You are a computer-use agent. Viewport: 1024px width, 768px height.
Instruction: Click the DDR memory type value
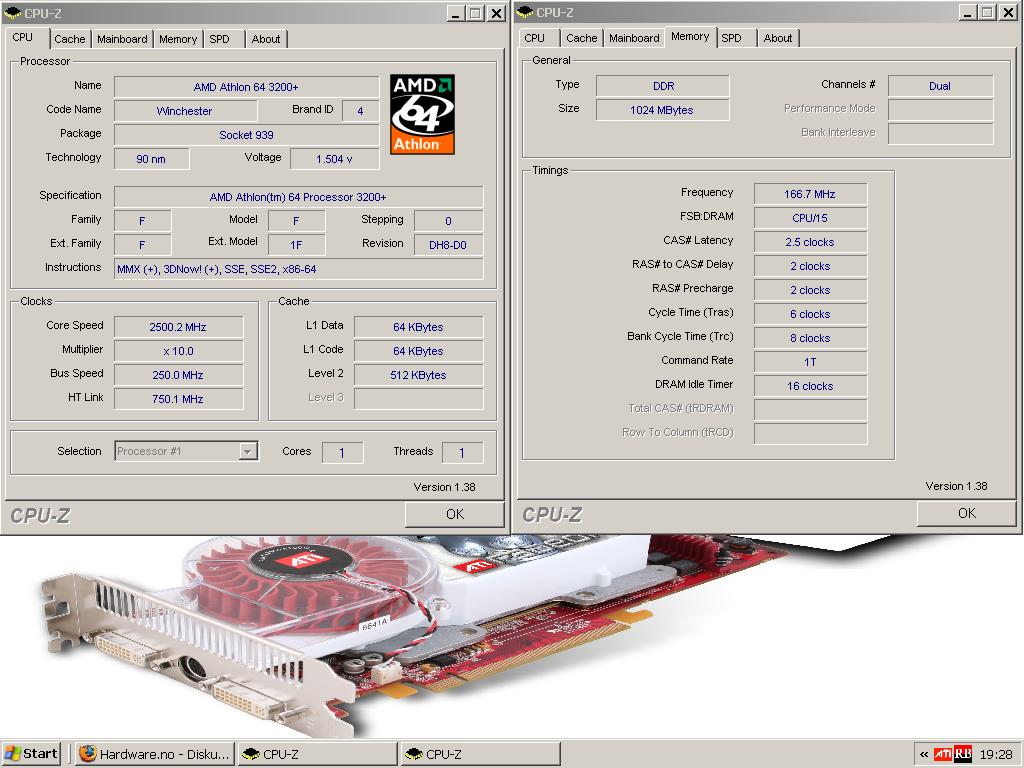(663, 86)
